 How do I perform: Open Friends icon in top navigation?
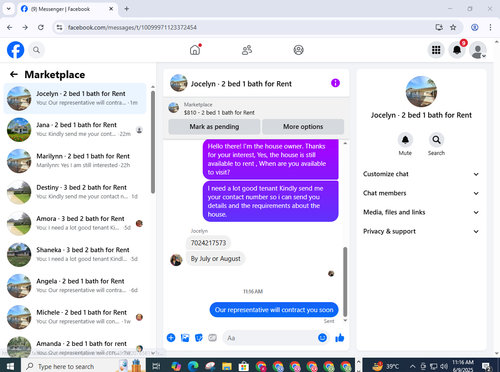pos(247,50)
